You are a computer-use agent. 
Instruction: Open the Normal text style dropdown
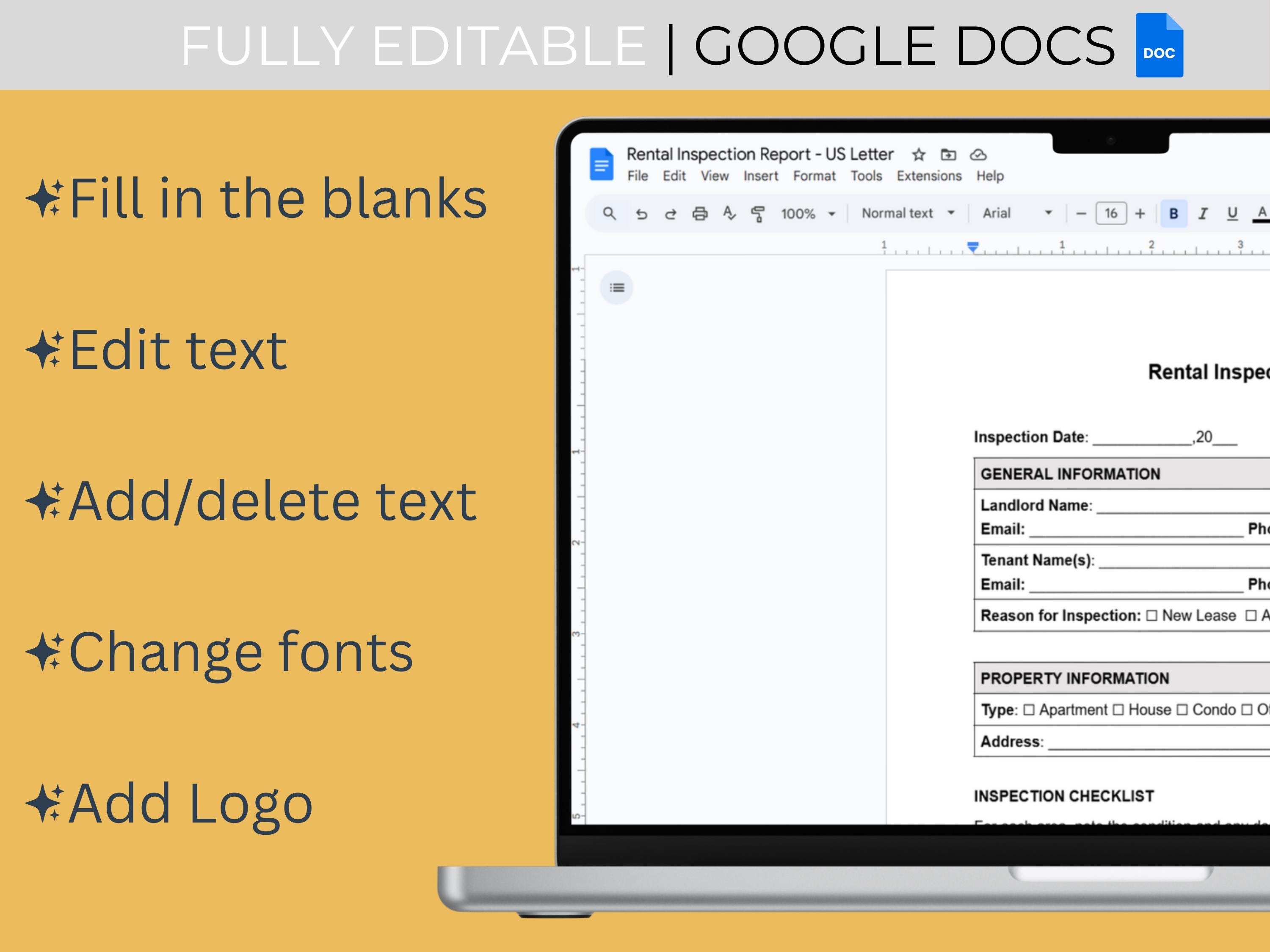point(908,214)
